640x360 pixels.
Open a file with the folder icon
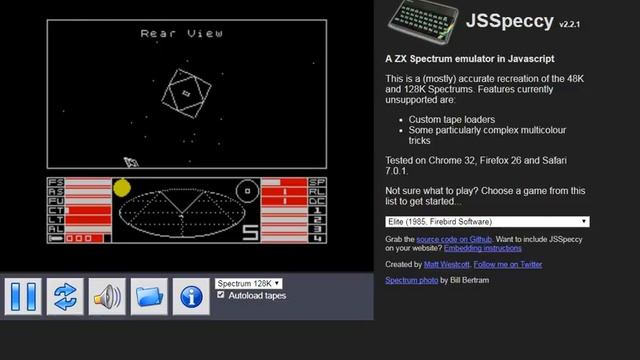click(149, 297)
